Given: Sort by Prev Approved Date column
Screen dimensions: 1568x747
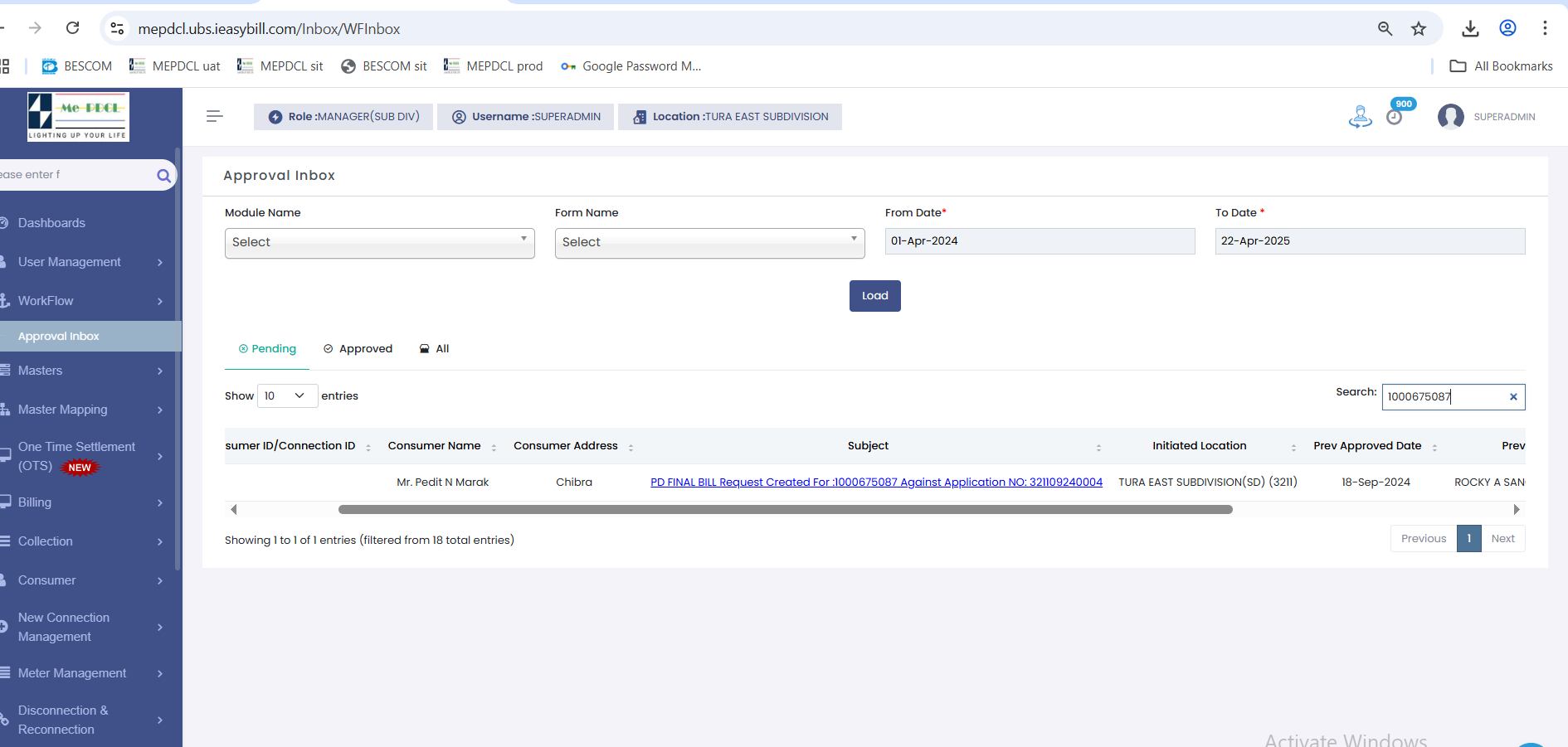Looking at the screenshot, I should tap(1375, 446).
